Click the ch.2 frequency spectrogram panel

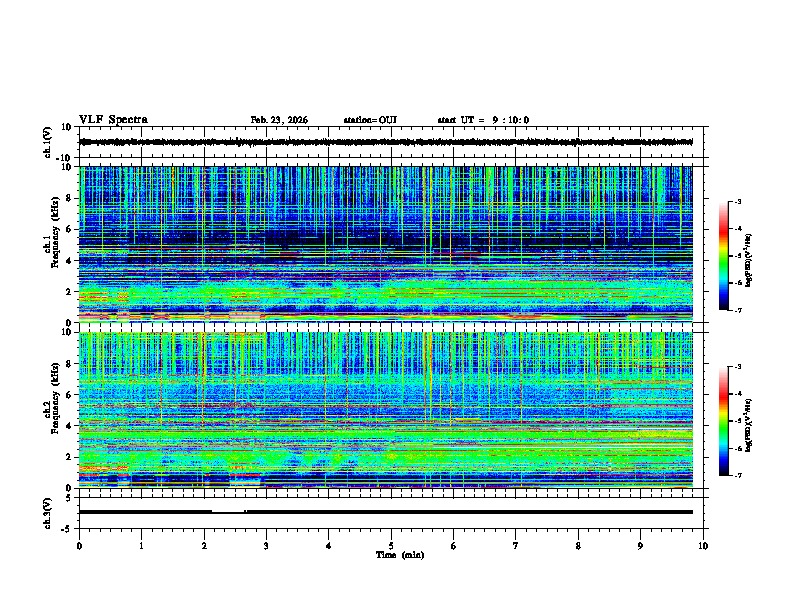[386, 410]
